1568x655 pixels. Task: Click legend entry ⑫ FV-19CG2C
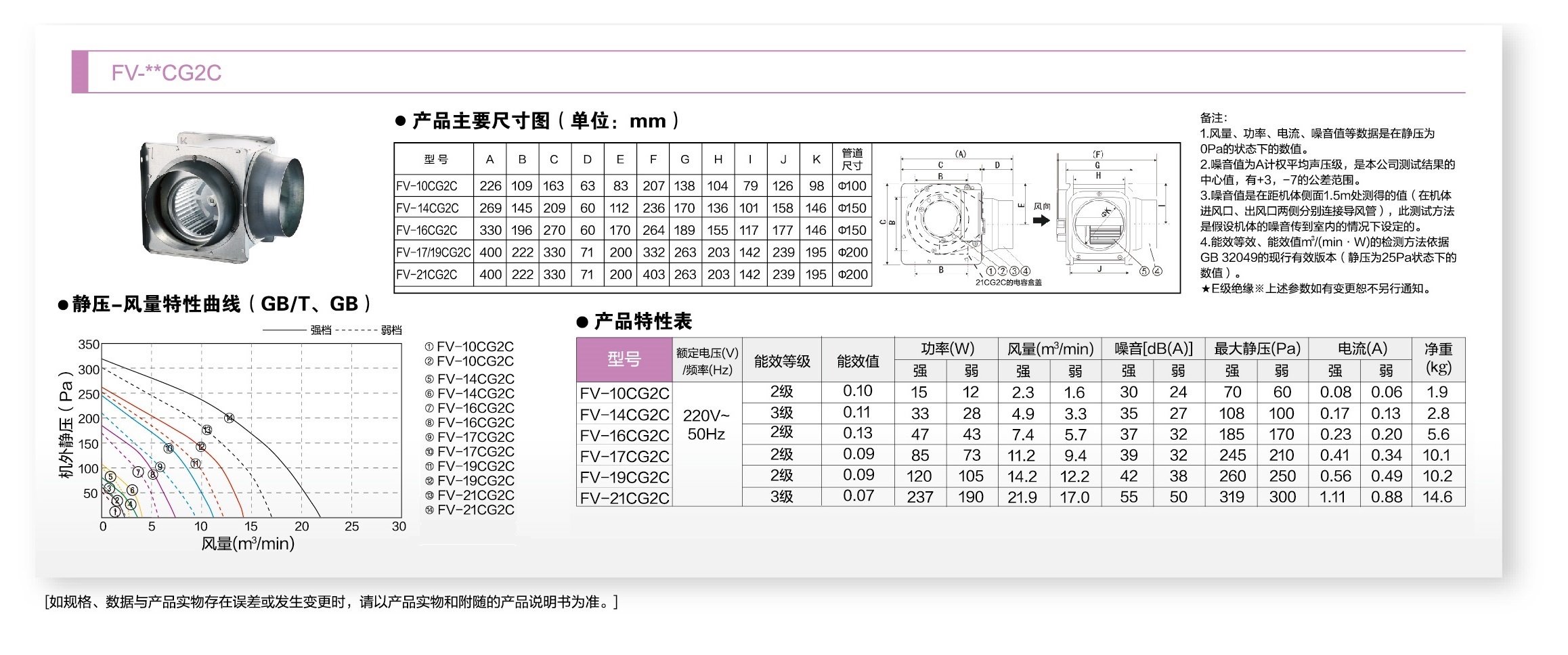[x=469, y=480]
